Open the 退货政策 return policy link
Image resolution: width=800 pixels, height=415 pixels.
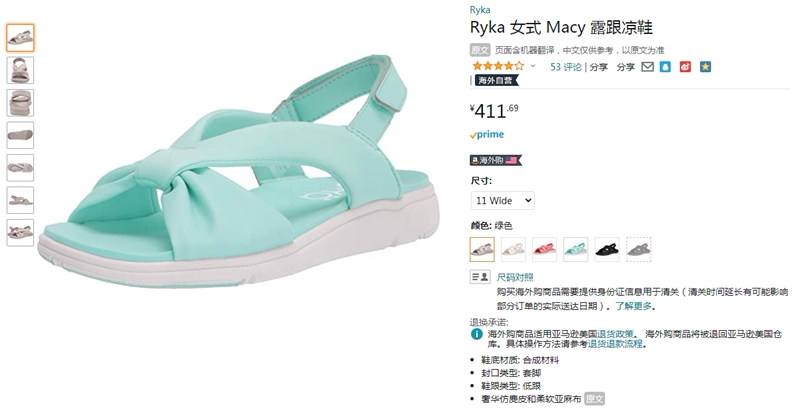coord(615,332)
